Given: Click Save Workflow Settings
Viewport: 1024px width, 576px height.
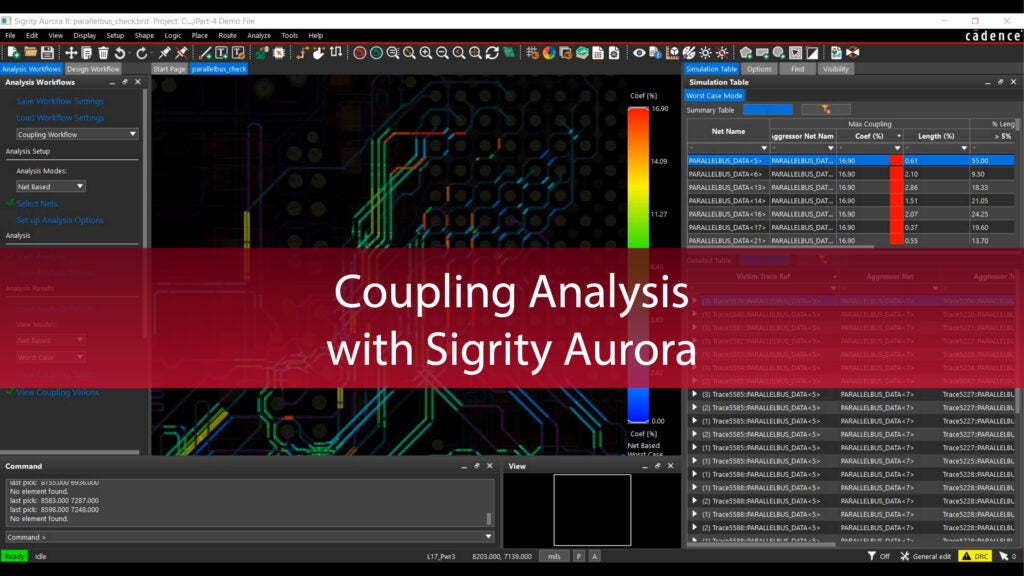Looking at the screenshot, I should click(x=61, y=101).
